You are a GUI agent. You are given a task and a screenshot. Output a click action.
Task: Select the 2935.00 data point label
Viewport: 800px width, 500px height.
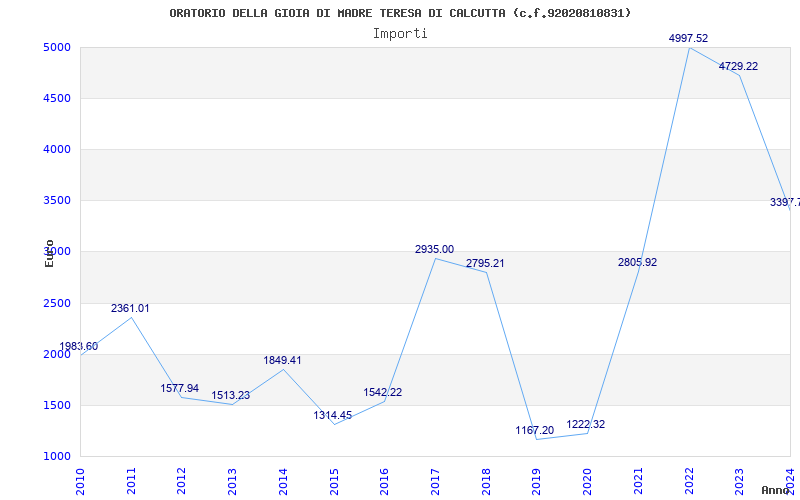point(434,249)
